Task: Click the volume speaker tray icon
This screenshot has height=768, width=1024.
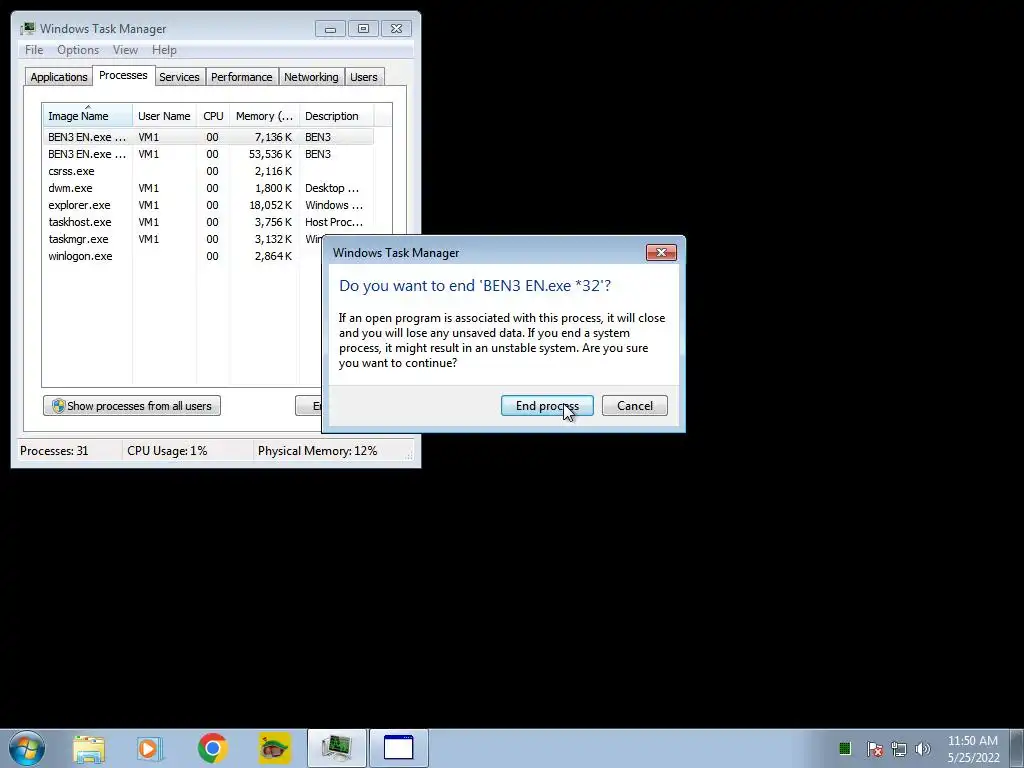Action: pos(922,749)
